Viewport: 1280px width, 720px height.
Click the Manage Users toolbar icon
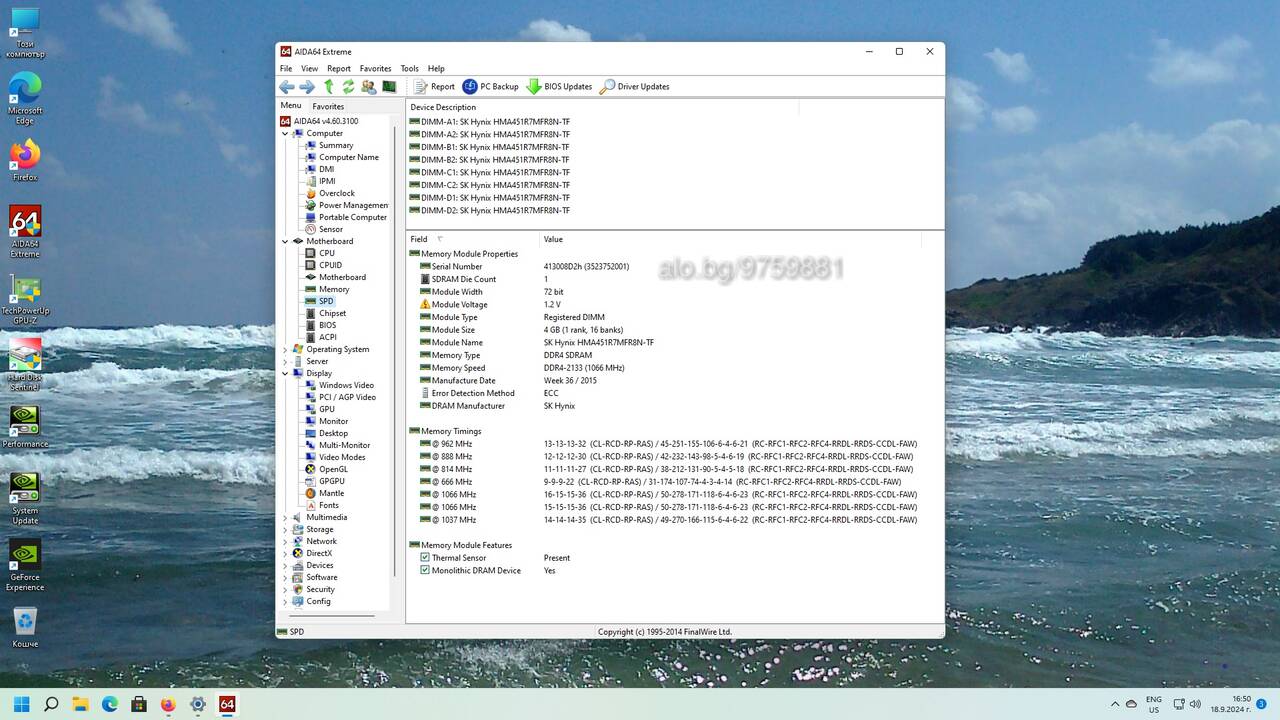(x=369, y=87)
